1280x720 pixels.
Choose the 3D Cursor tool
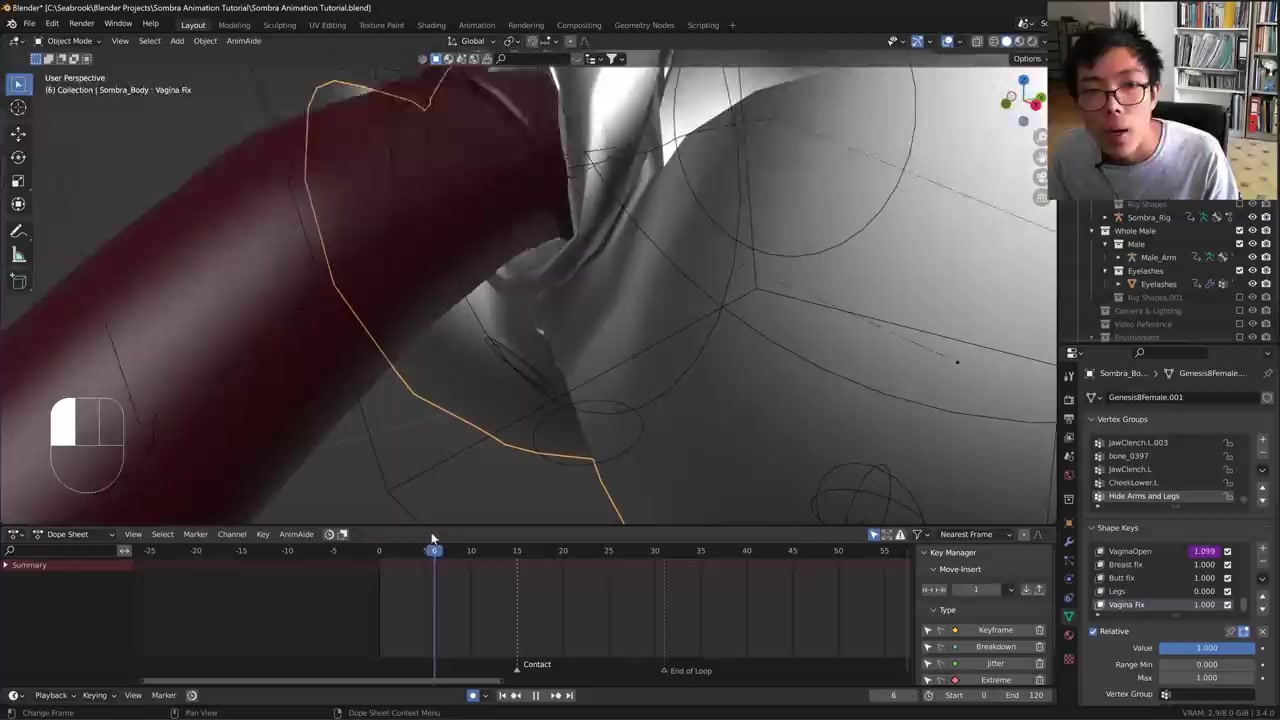[x=18, y=108]
